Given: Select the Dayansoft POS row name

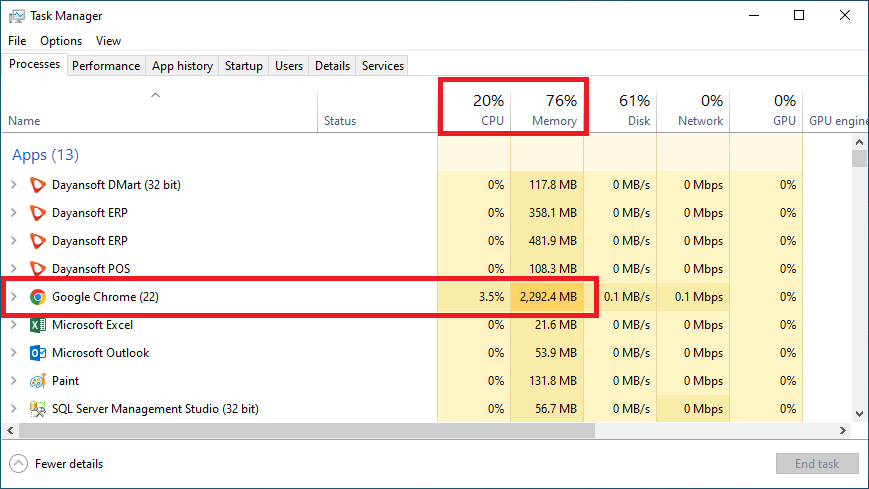Looking at the screenshot, I should [91, 269].
